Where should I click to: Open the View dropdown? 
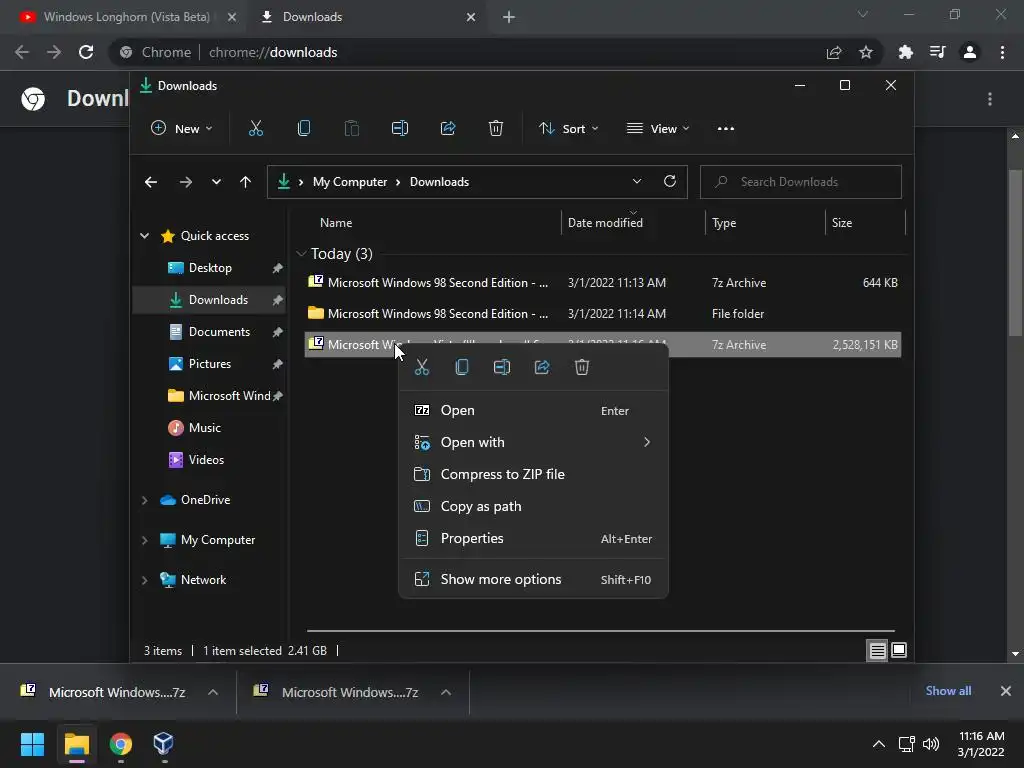point(658,129)
